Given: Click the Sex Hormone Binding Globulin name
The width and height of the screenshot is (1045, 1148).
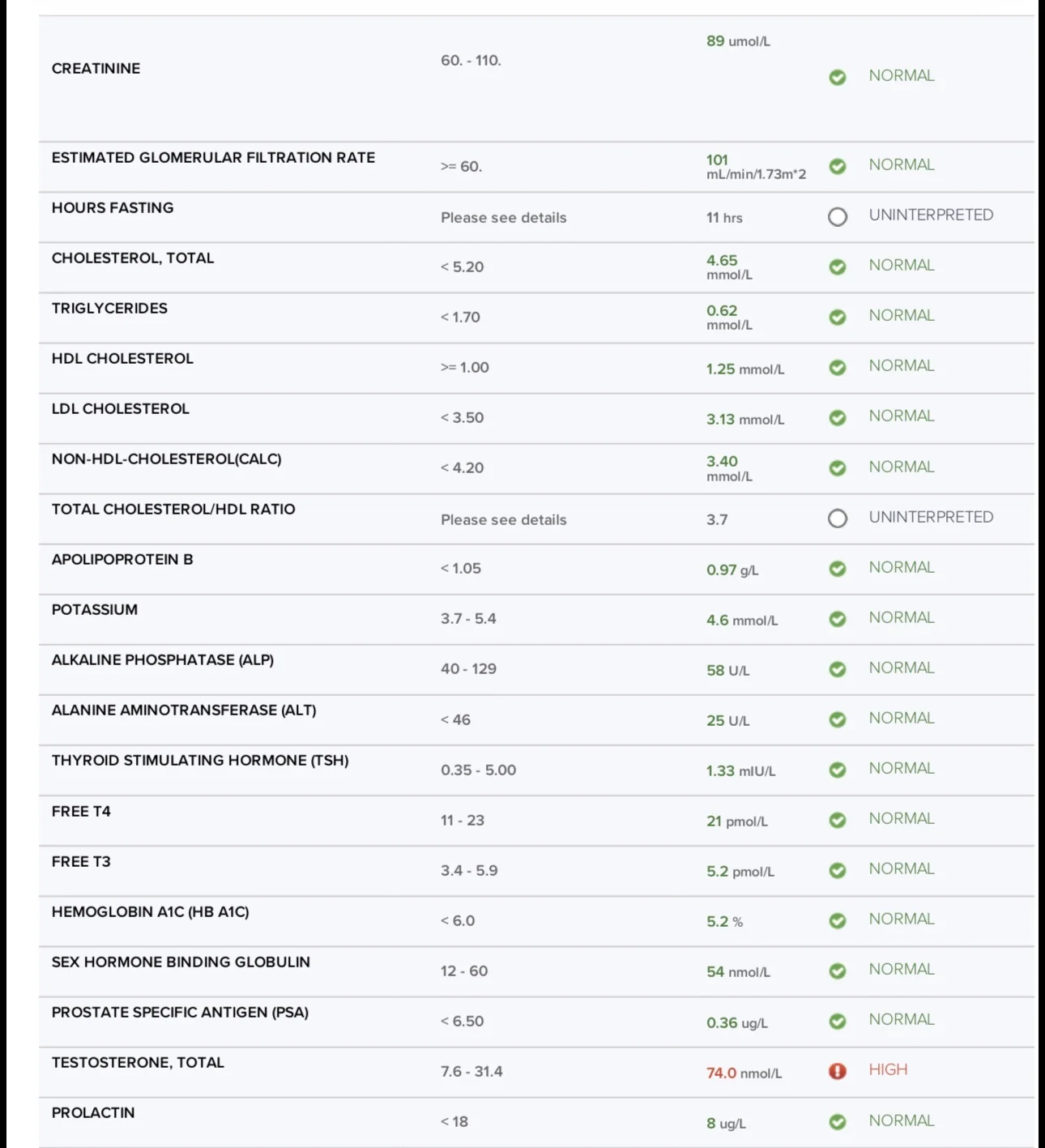Looking at the screenshot, I should click(181, 962).
